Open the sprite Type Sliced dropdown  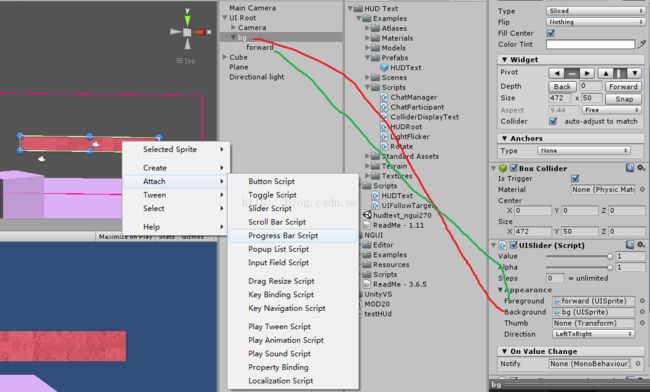coord(595,11)
